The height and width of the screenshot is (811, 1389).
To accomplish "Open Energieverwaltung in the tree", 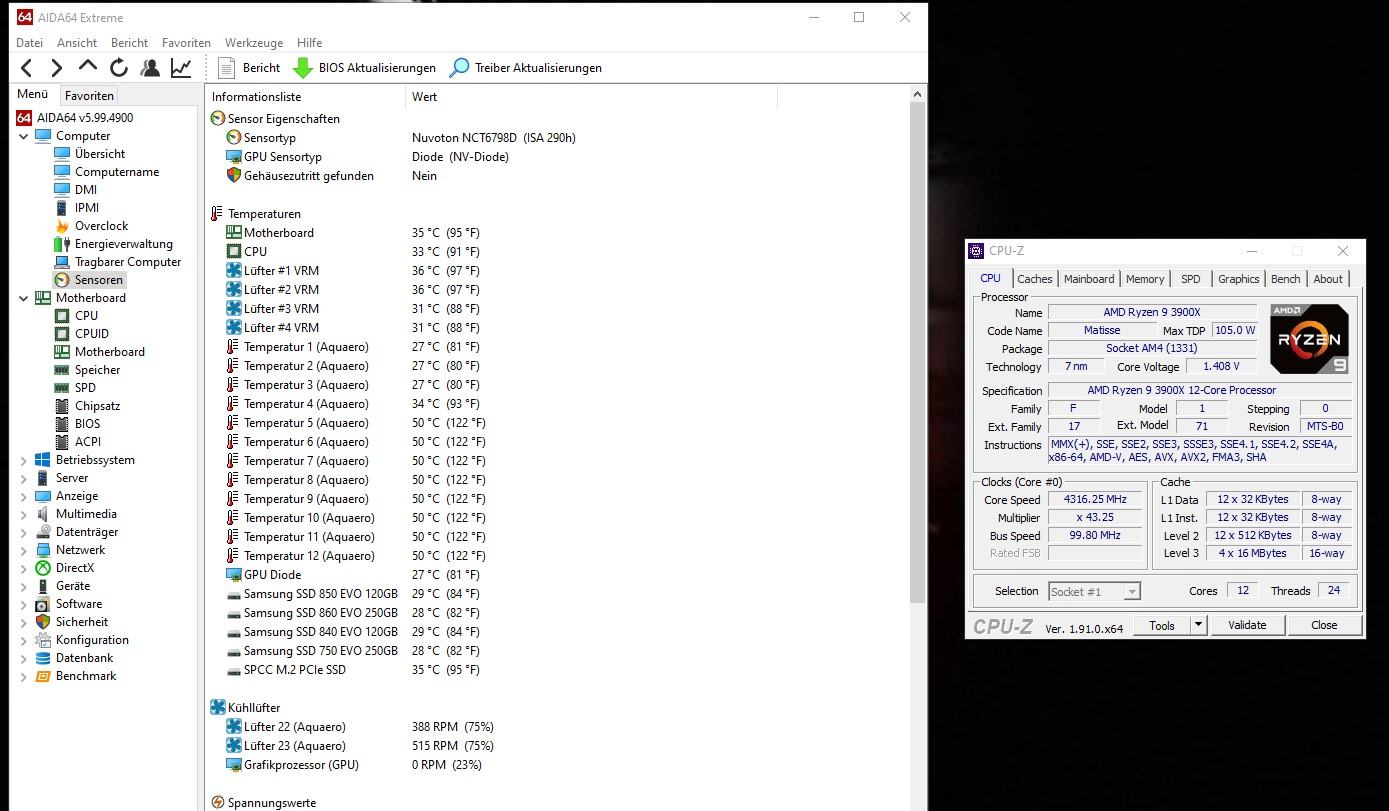I will pos(113,244).
